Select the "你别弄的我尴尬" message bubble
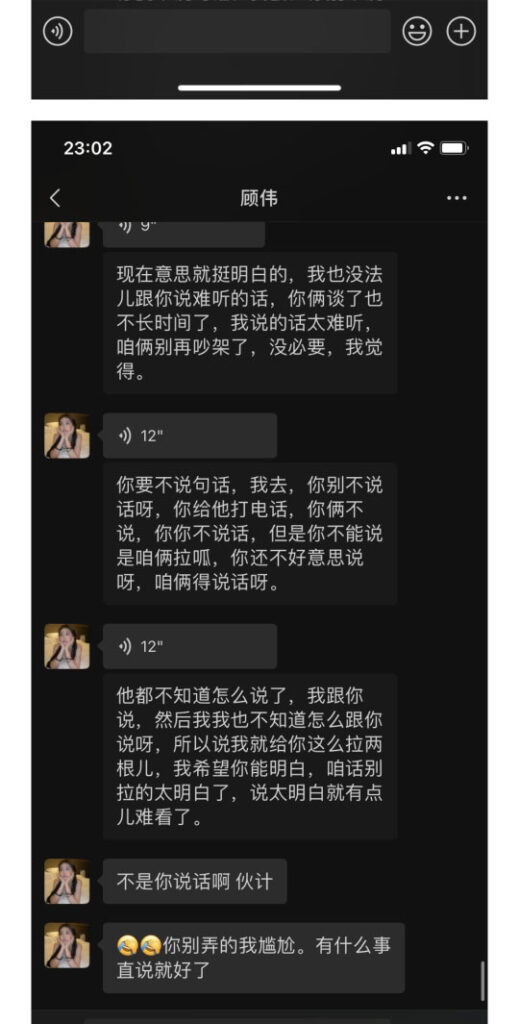Viewport: 519px width, 1024px height. [x=253, y=957]
